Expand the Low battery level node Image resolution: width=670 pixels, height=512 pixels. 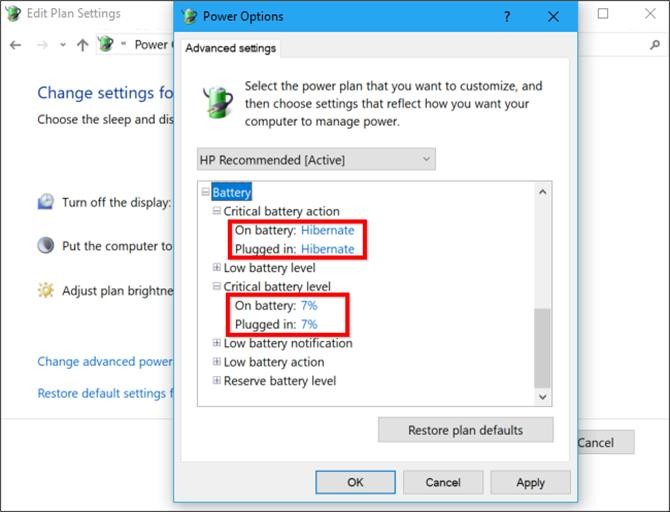click(x=217, y=268)
